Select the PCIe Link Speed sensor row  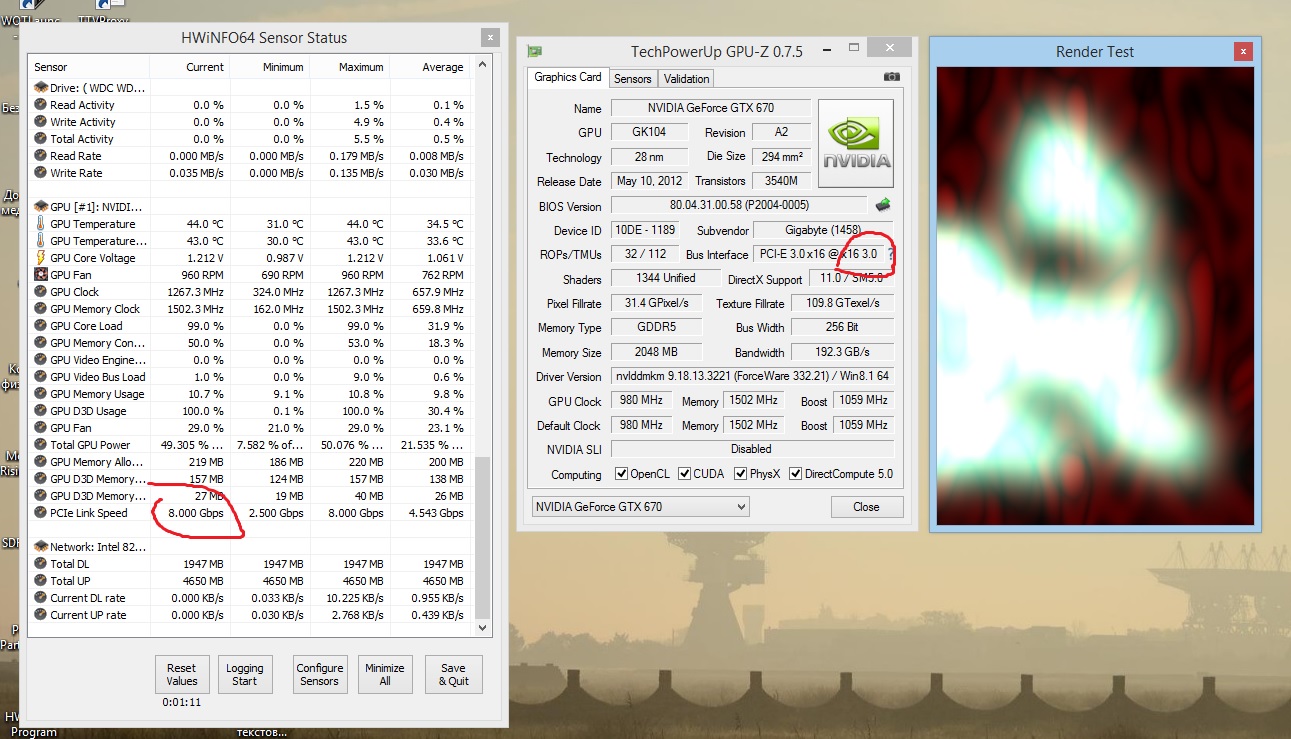coord(89,513)
